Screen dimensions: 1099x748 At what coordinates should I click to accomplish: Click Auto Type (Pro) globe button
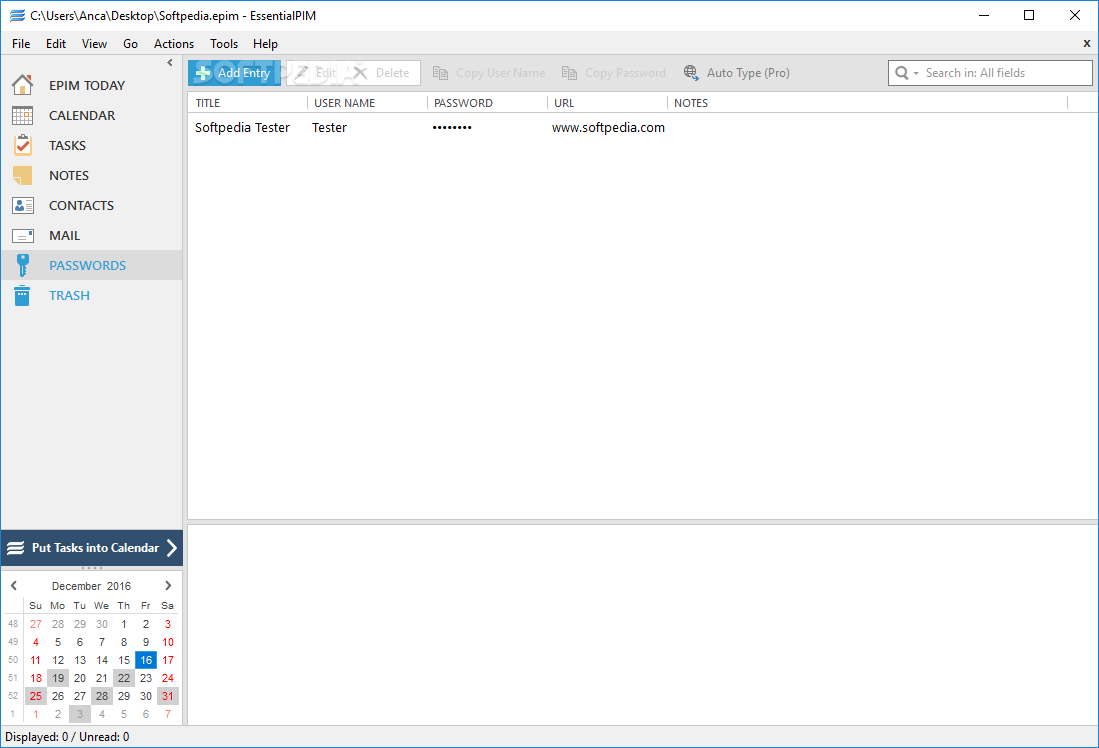(737, 73)
